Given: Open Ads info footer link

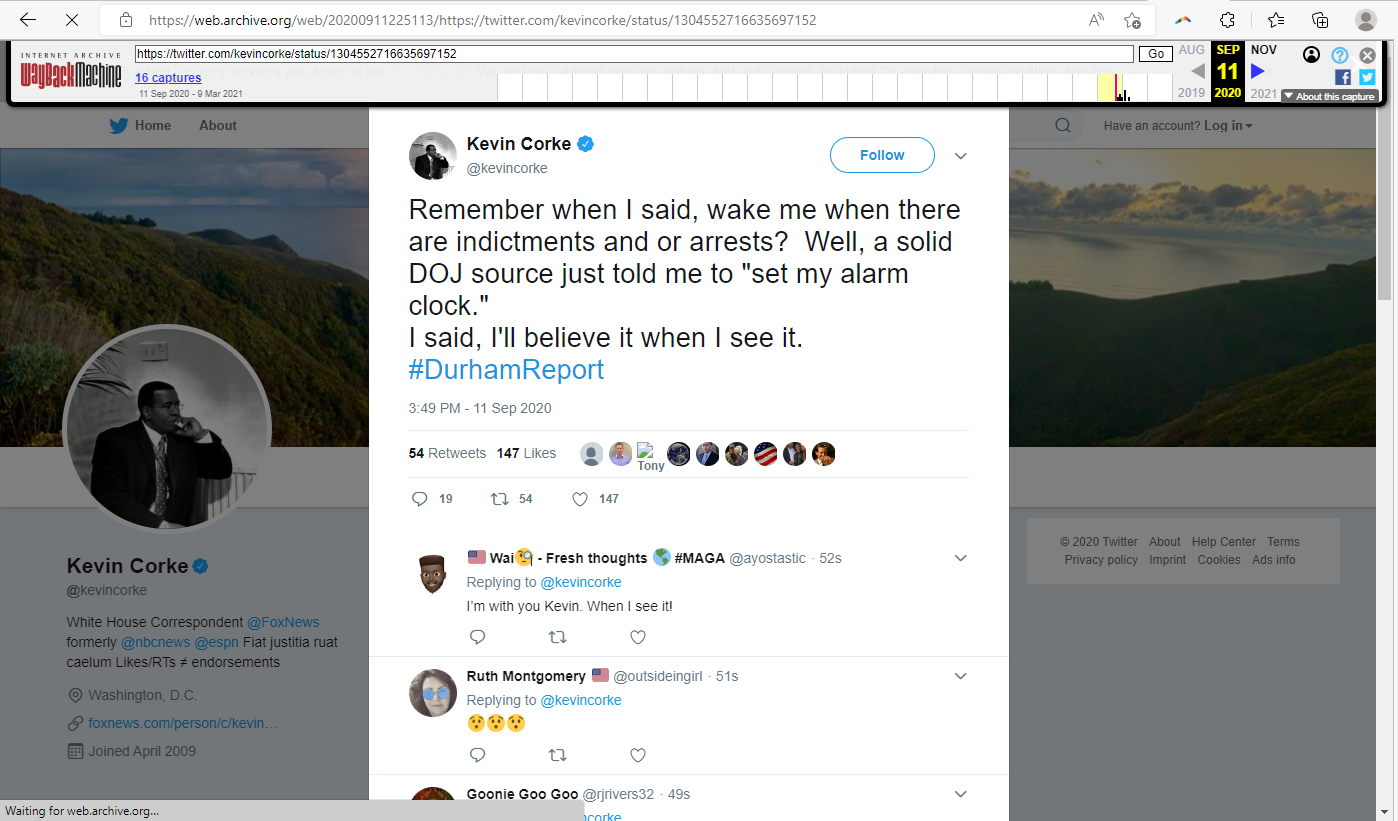Looking at the screenshot, I should (1274, 560).
